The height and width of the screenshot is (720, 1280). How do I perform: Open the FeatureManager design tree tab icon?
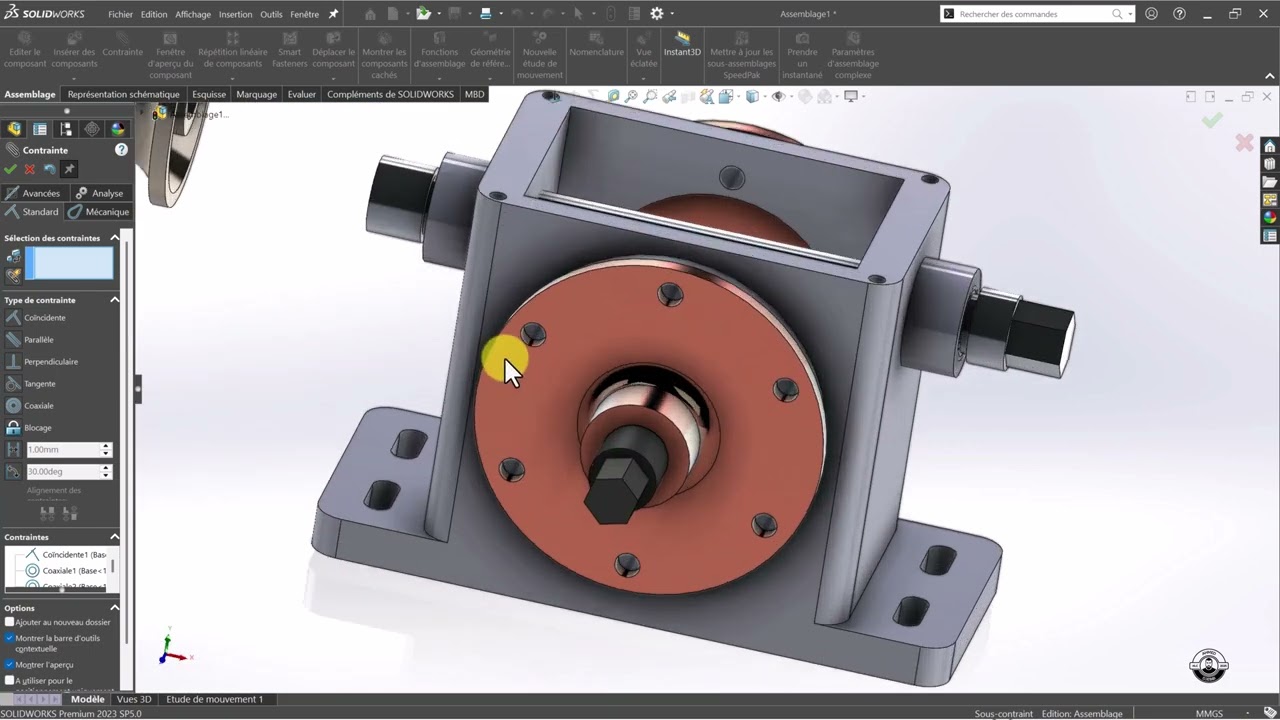(14, 129)
